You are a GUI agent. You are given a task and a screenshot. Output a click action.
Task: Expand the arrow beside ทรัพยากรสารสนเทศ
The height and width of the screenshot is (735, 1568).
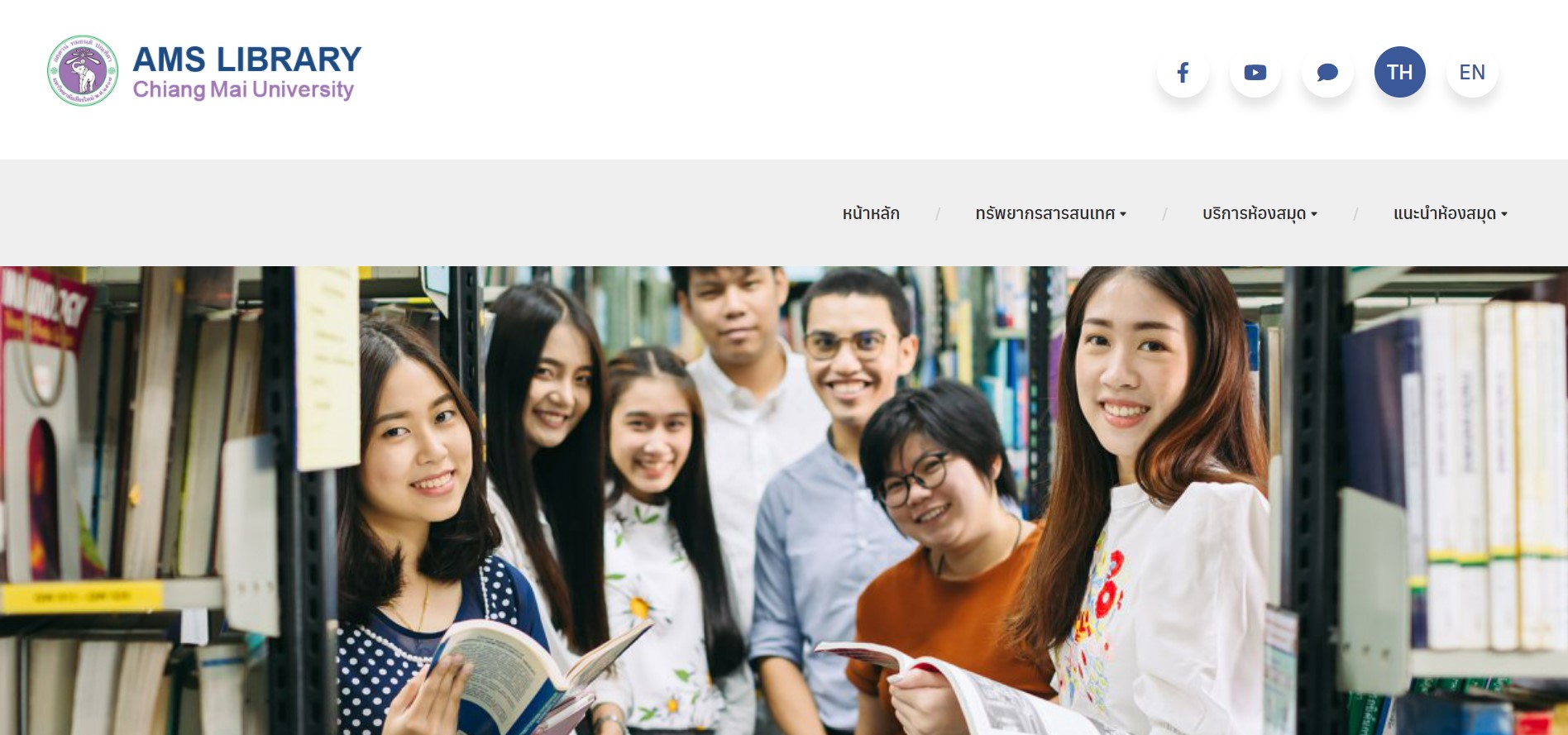(1123, 214)
